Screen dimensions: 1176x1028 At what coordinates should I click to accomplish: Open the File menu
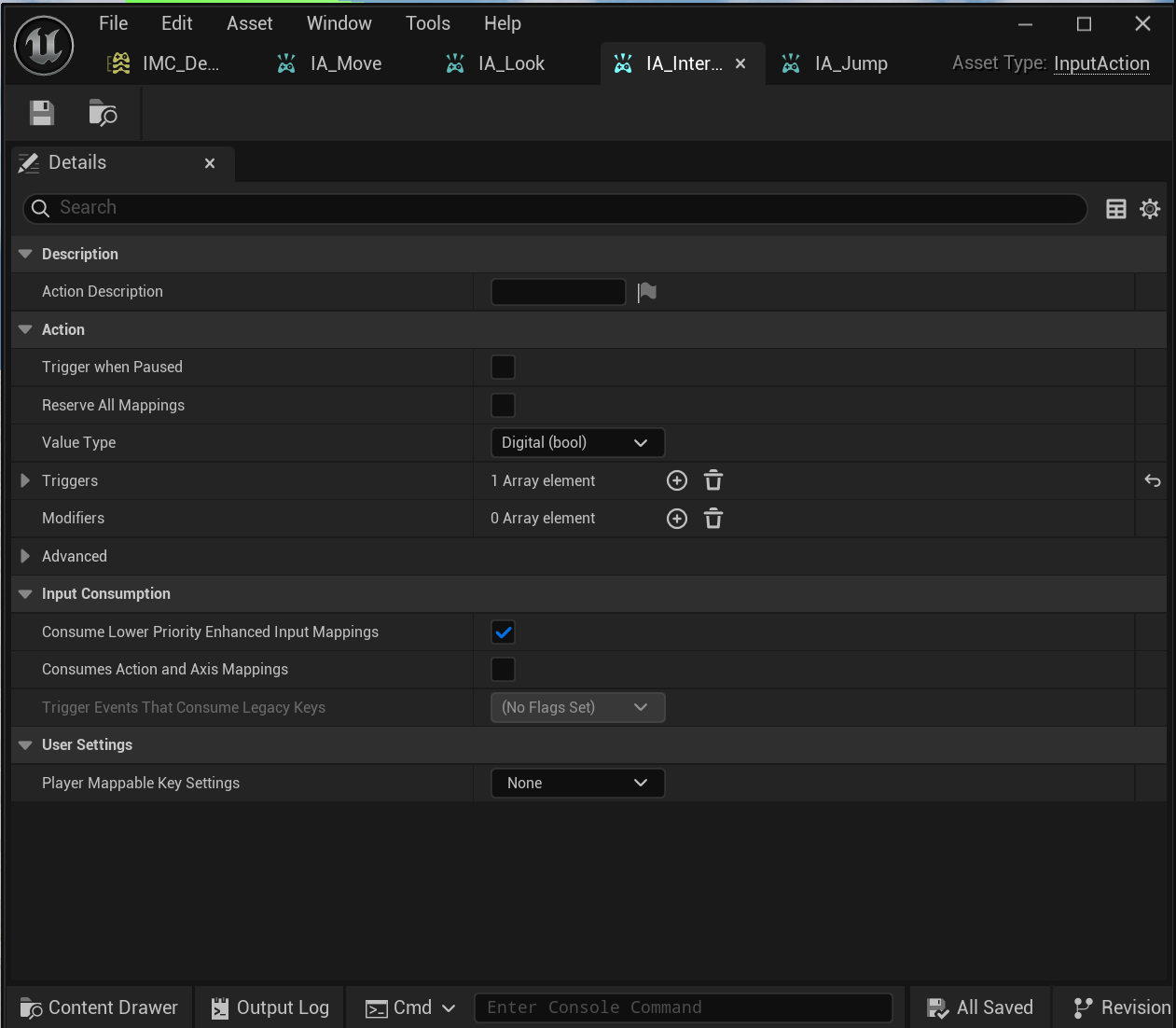pos(114,23)
